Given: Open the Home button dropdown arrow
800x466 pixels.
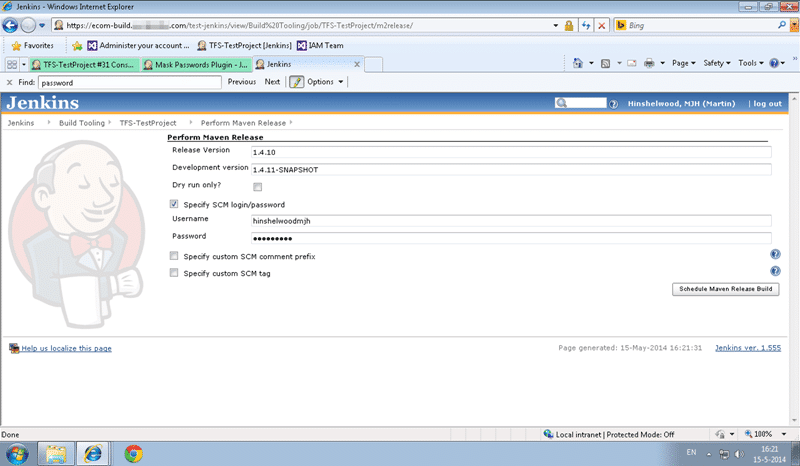Looking at the screenshot, I should tap(591, 63).
